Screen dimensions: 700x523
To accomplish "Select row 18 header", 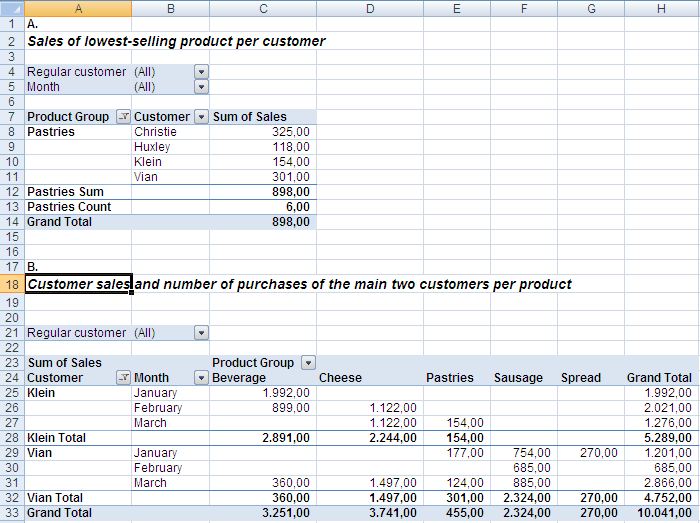I will tap(12, 284).
